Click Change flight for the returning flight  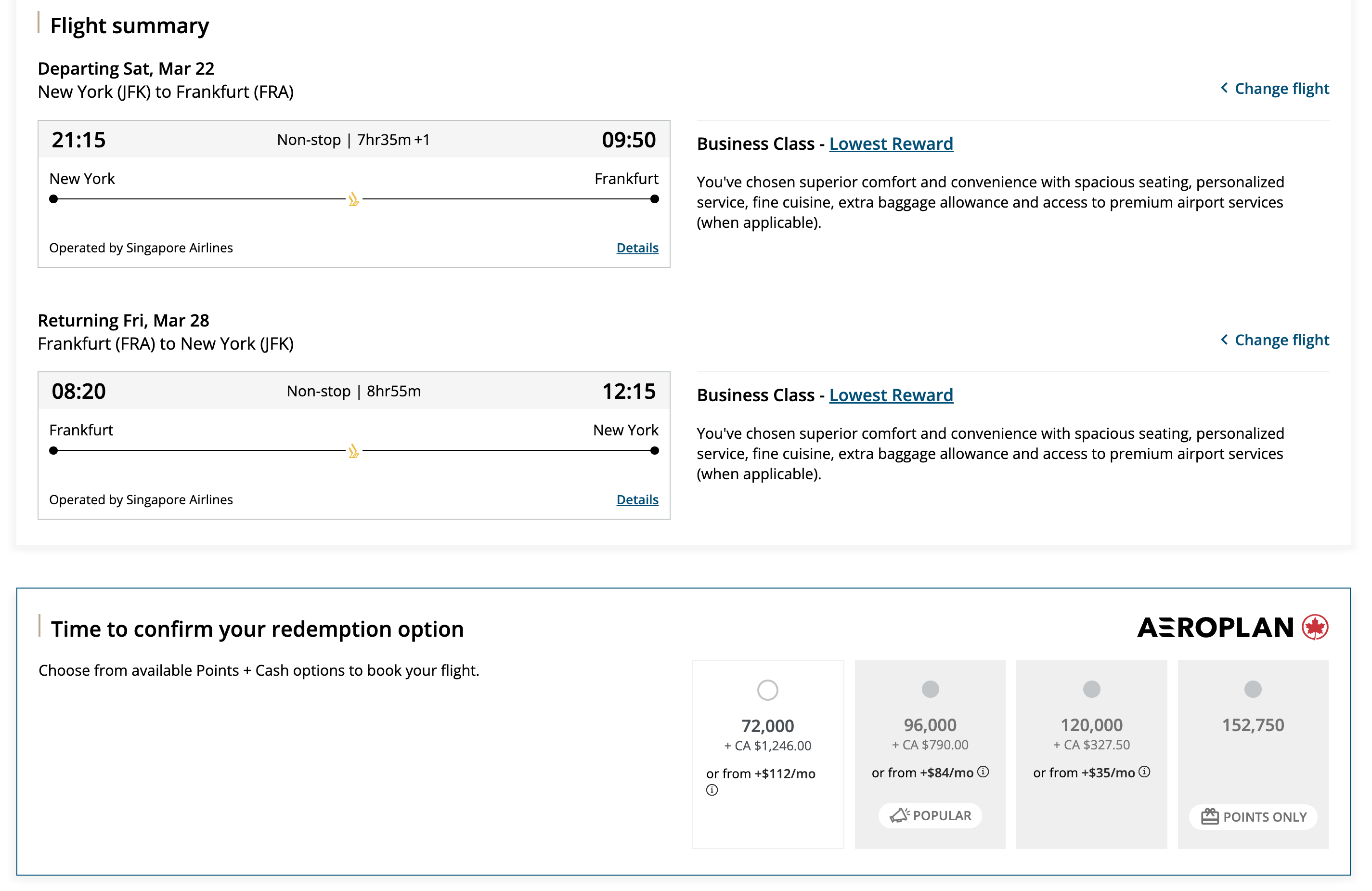point(1275,340)
